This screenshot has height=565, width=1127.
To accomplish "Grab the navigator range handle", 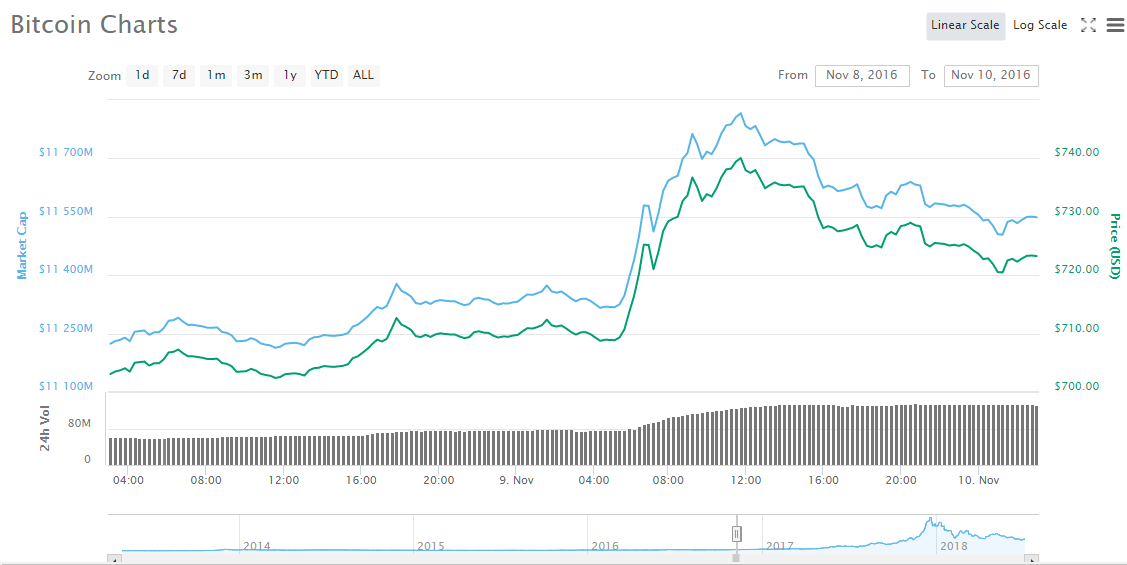I will click(737, 533).
